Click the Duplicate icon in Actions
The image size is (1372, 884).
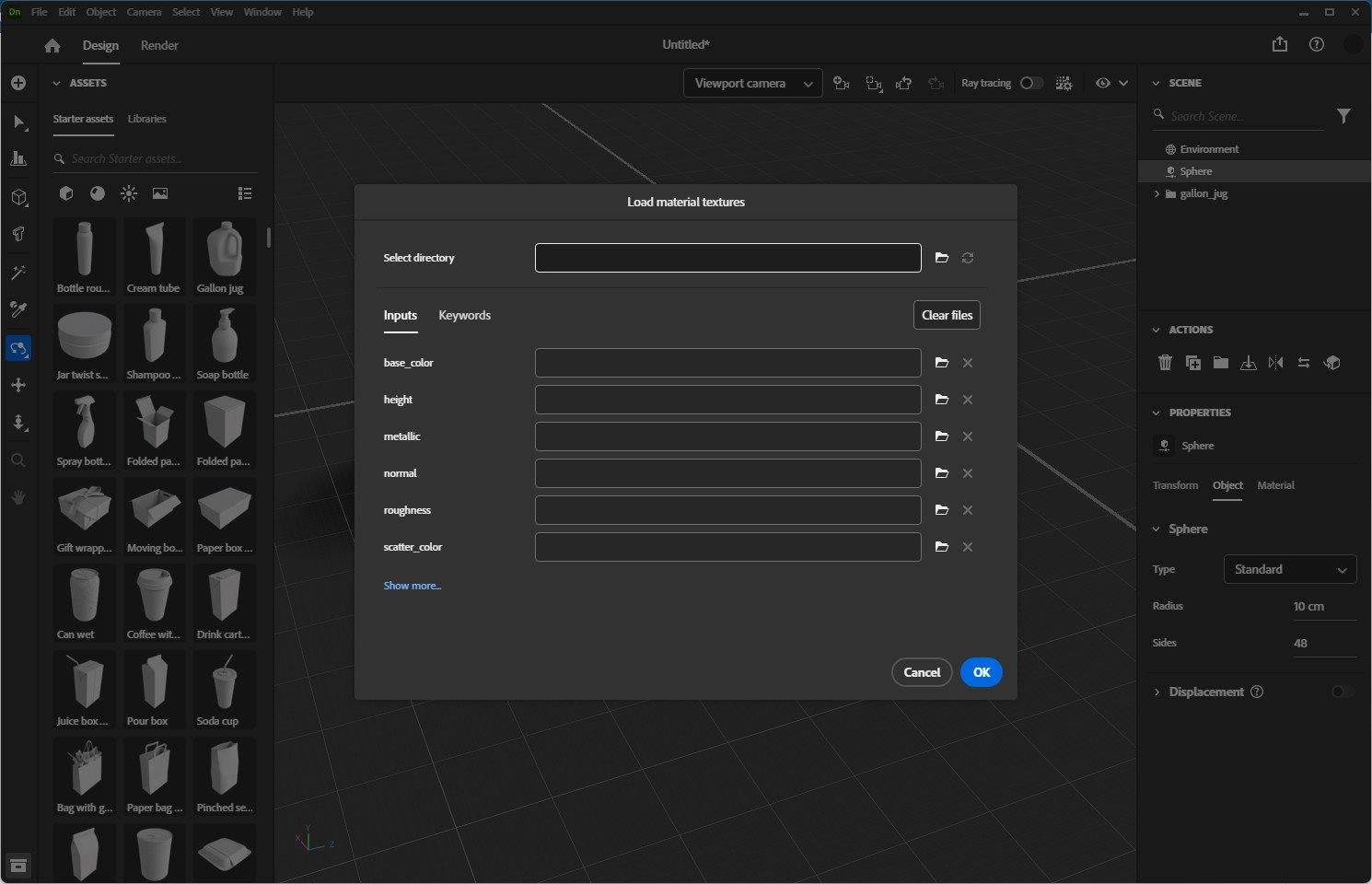pyautogui.click(x=1192, y=363)
